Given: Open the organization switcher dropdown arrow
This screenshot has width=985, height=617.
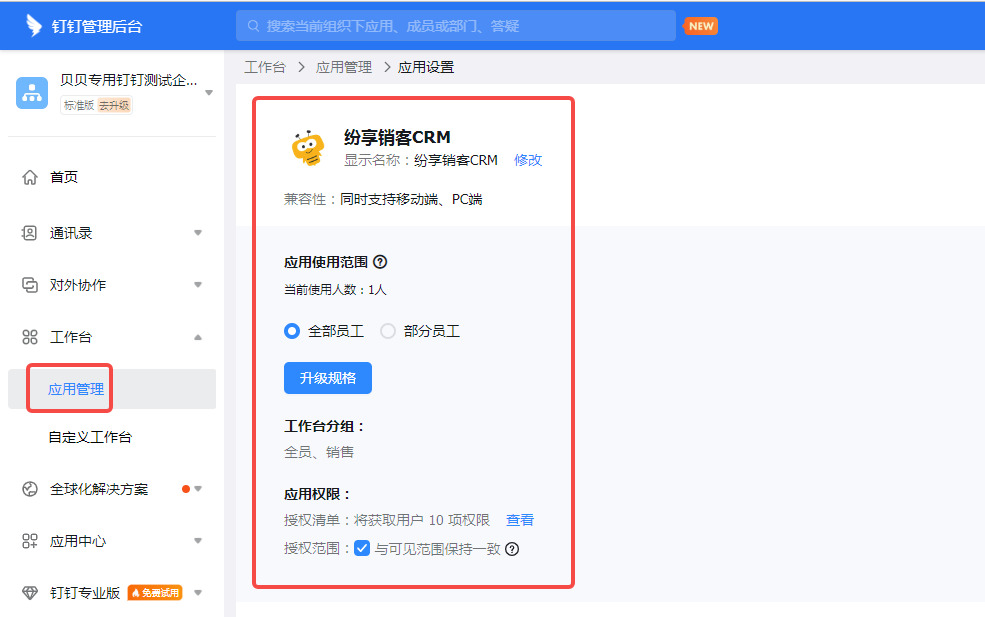Looking at the screenshot, I should [x=209, y=93].
